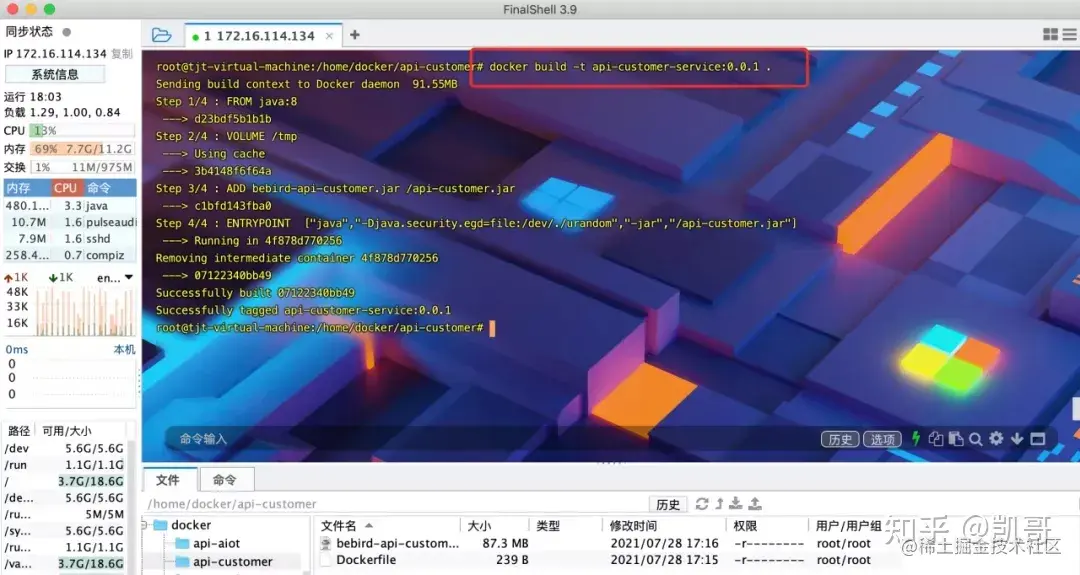Image resolution: width=1080 pixels, height=575 pixels.
Task: Sort files by 修改时间 column header
Action: coord(665,525)
